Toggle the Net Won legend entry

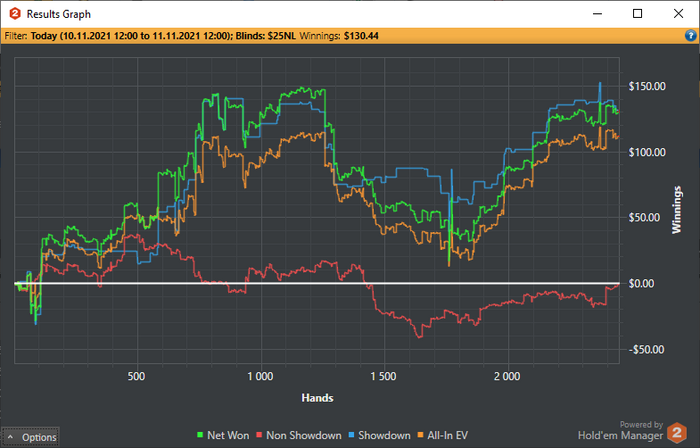click(x=223, y=436)
